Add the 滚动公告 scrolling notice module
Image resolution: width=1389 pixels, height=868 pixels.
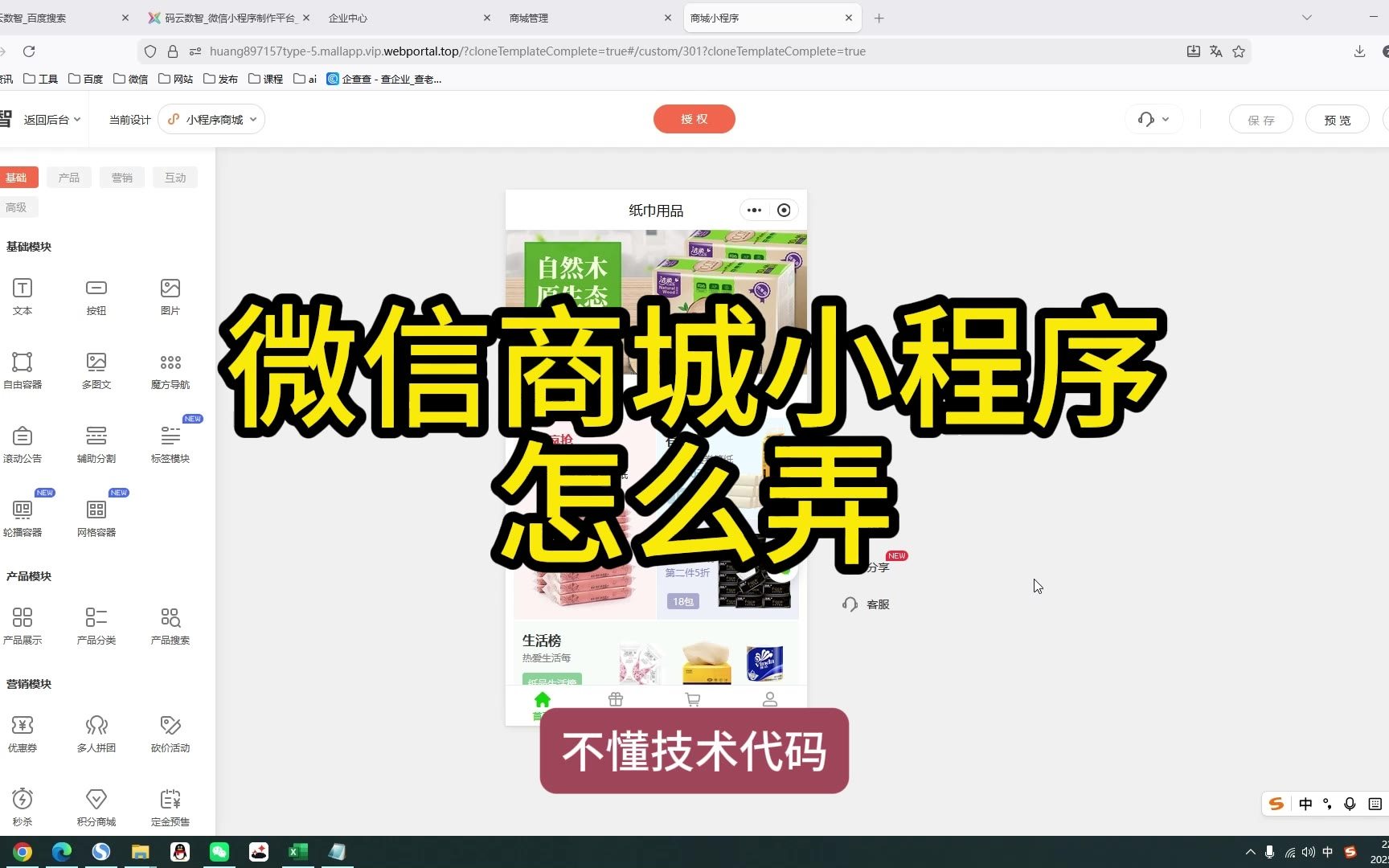pos(23,444)
